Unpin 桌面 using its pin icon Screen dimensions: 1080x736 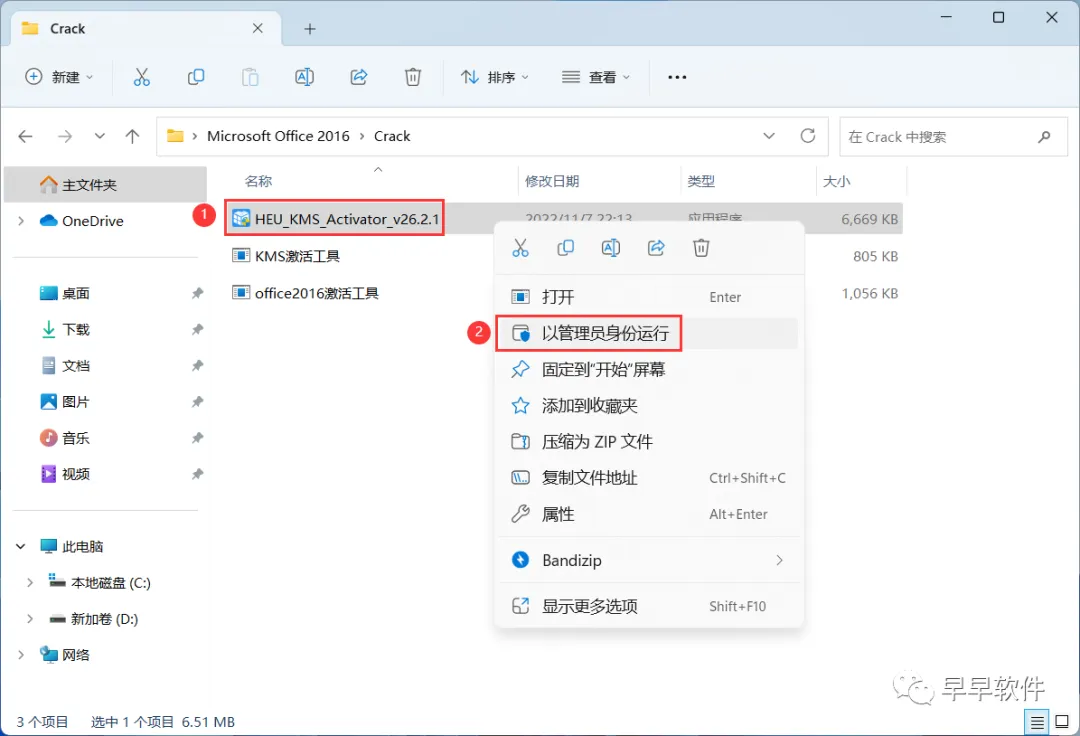[197, 293]
